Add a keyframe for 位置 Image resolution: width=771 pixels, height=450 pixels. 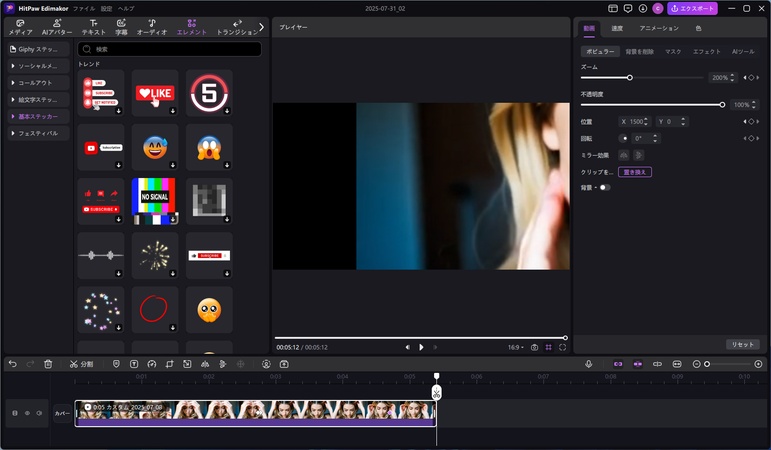(751, 121)
